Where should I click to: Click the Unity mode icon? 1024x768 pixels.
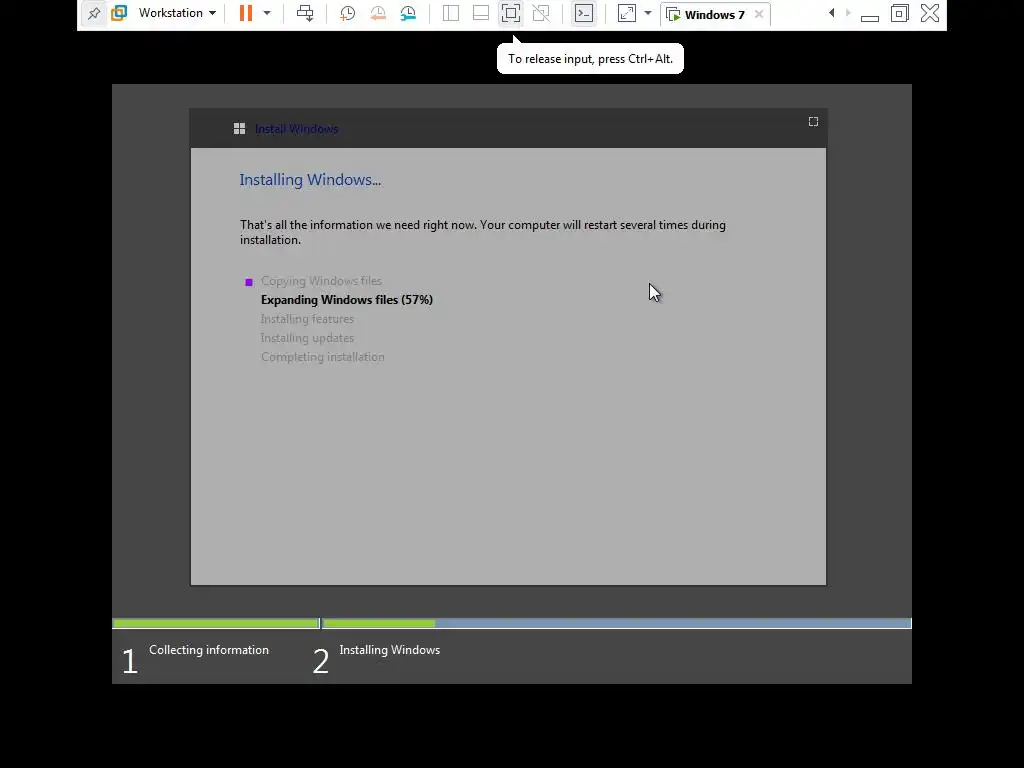(541, 13)
